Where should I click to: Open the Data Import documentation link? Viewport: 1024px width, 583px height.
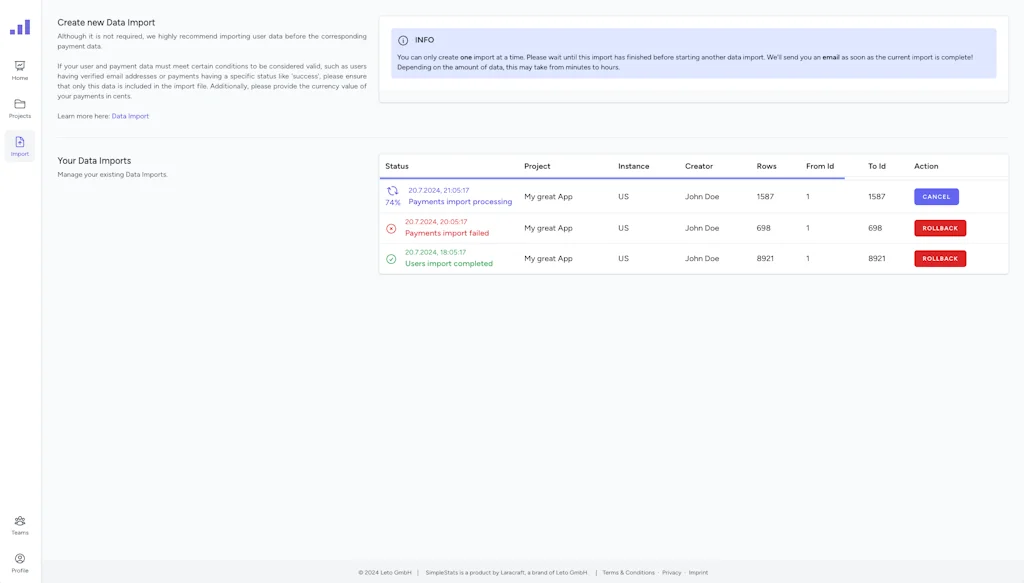click(130, 115)
